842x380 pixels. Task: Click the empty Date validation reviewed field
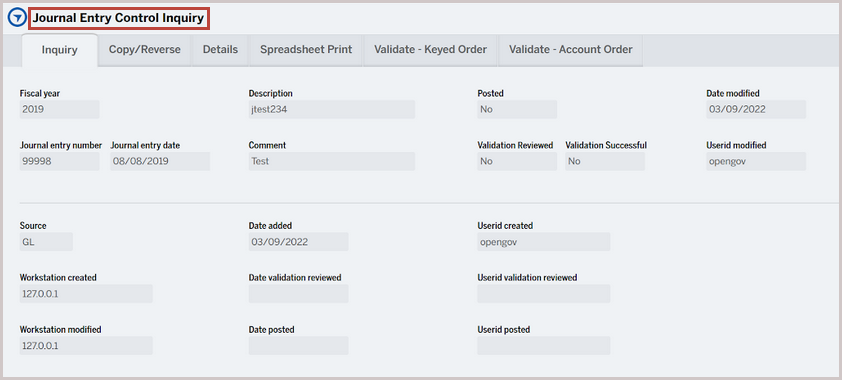coord(299,294)
